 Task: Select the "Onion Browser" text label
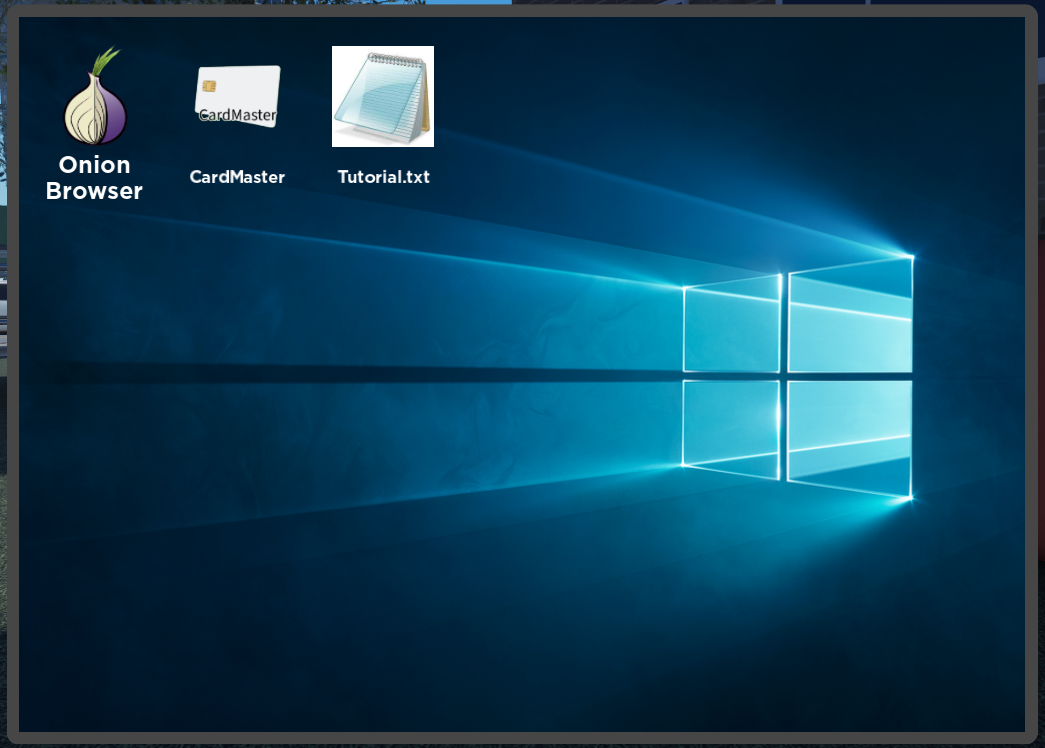pyautogui.click(x=94, y=178)
